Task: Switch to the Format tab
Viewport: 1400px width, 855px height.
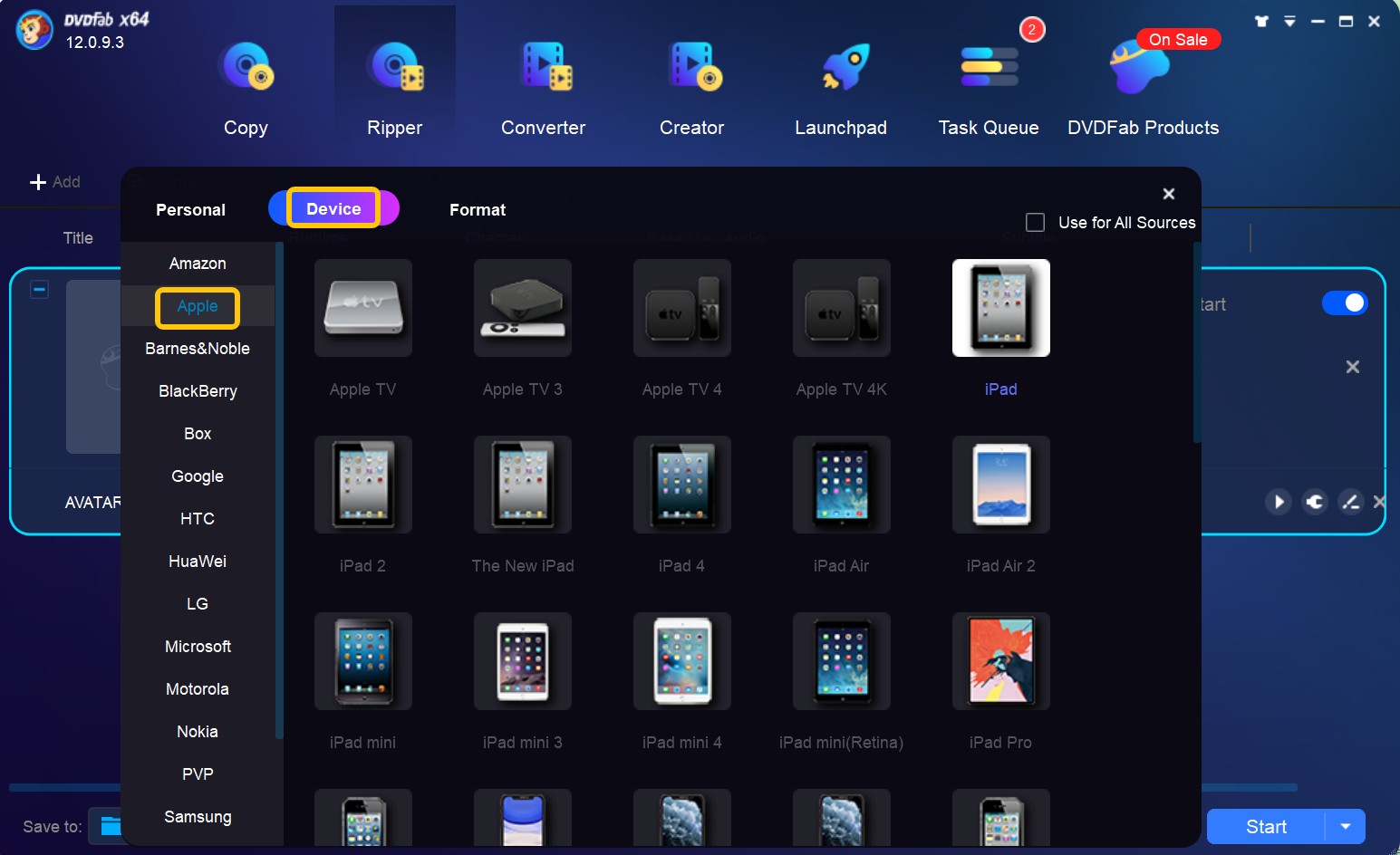Action: [x=478, y=209]
